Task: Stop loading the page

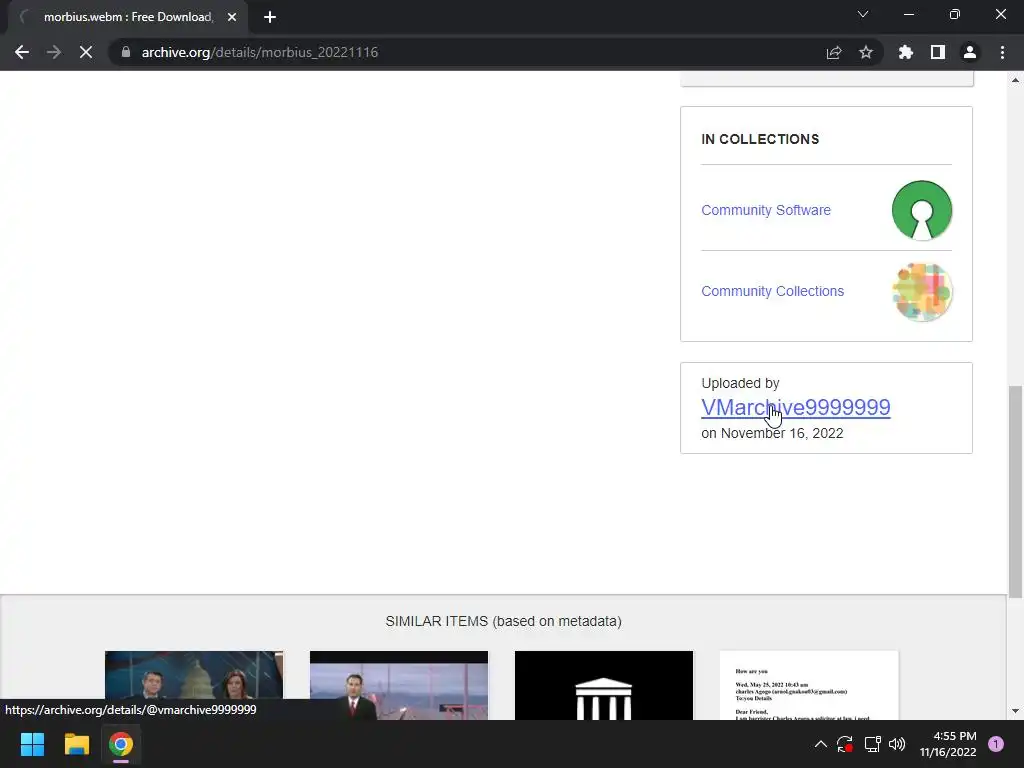Action: 86,52
